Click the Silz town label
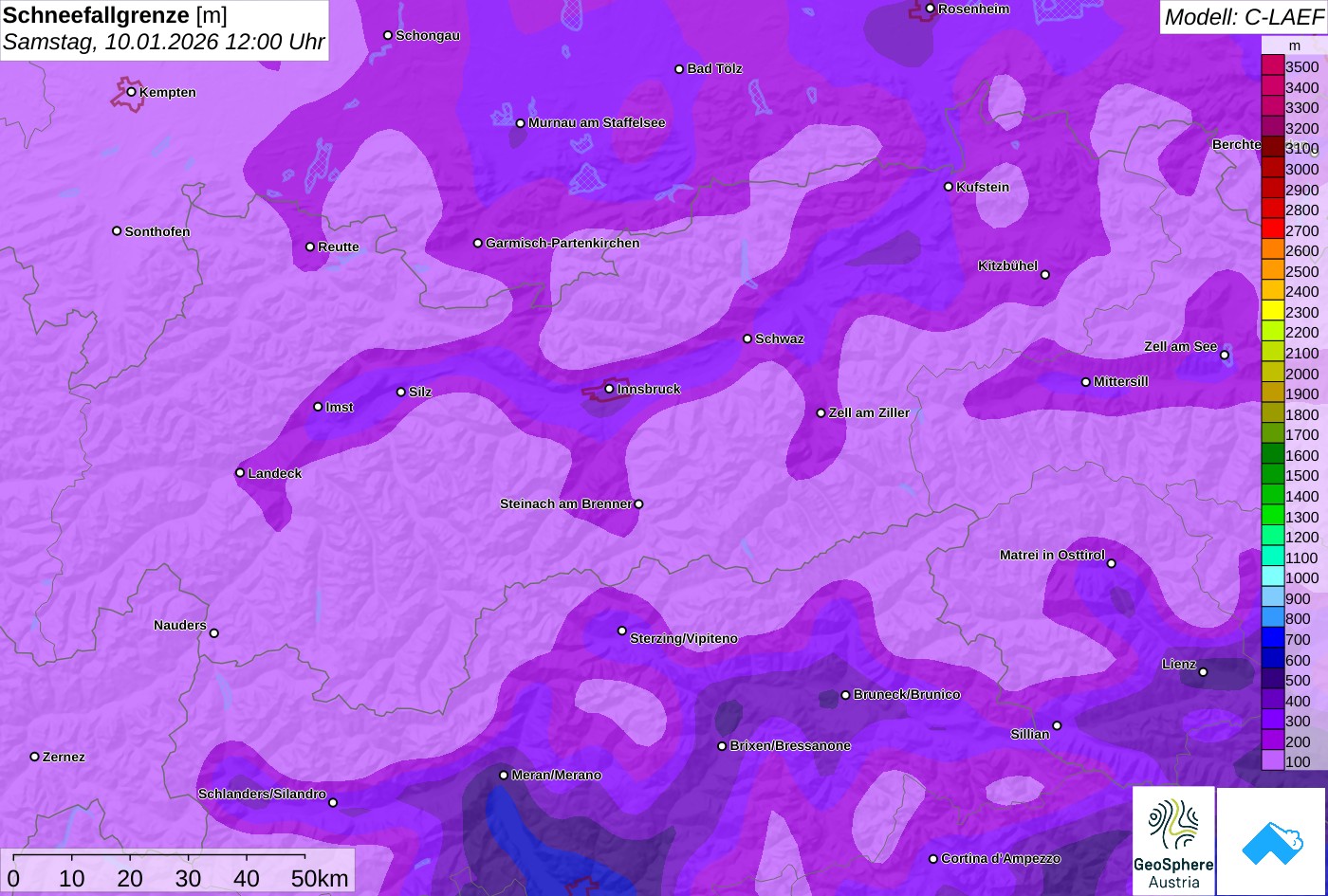Image resolution: width=1328 pixels, height=896 pixels. [420, 393]
